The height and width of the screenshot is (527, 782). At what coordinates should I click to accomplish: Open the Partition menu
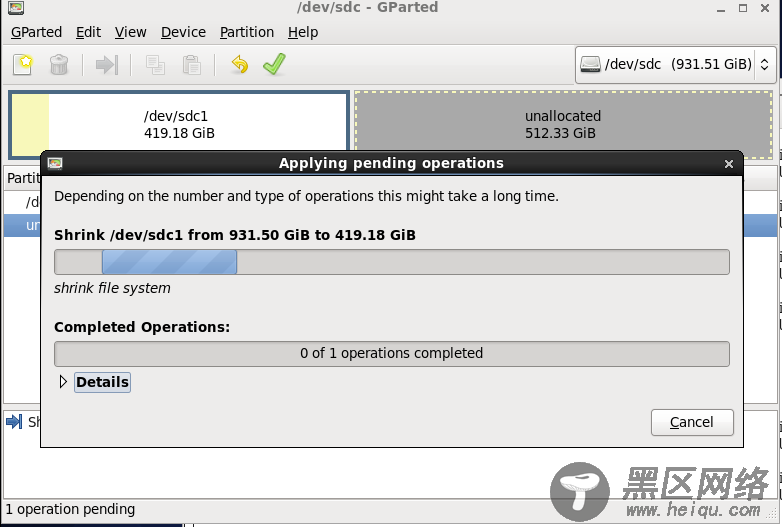(x=247, y=32)
